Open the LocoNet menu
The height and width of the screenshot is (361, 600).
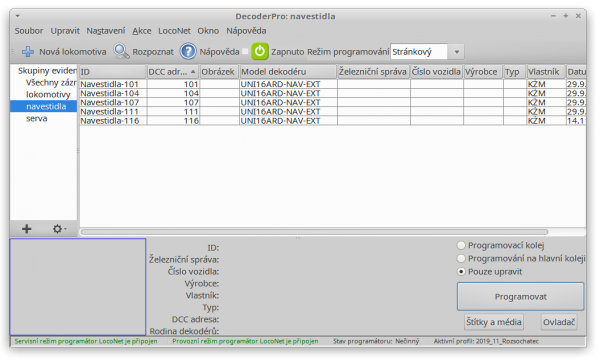[174, 31]
